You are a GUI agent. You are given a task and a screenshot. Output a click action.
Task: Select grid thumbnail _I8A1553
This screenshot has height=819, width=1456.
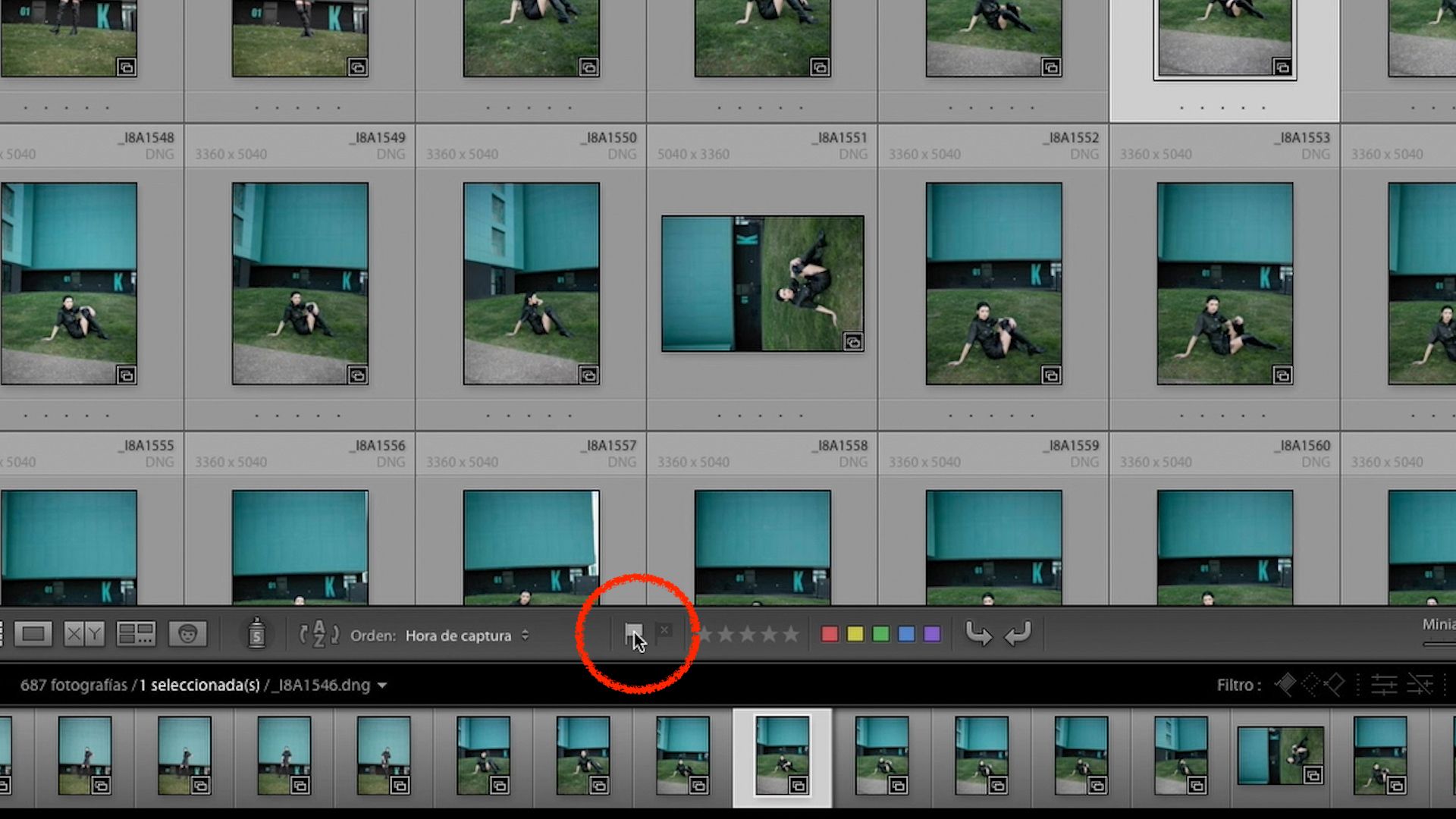click(x=1225, y=284)
